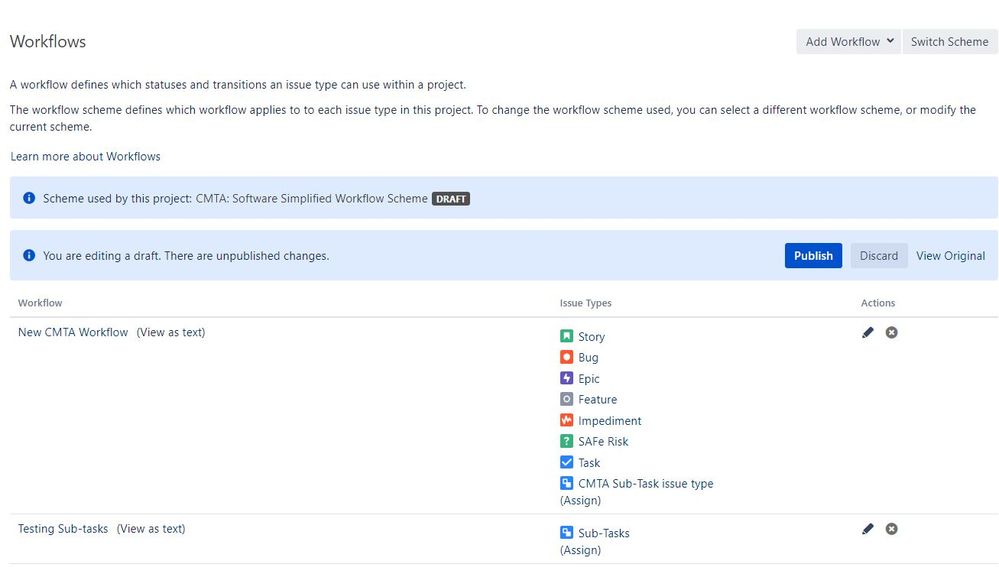Screen dimensions: 999x567
Task: Open the View Original link
Action: coord(951,255)
